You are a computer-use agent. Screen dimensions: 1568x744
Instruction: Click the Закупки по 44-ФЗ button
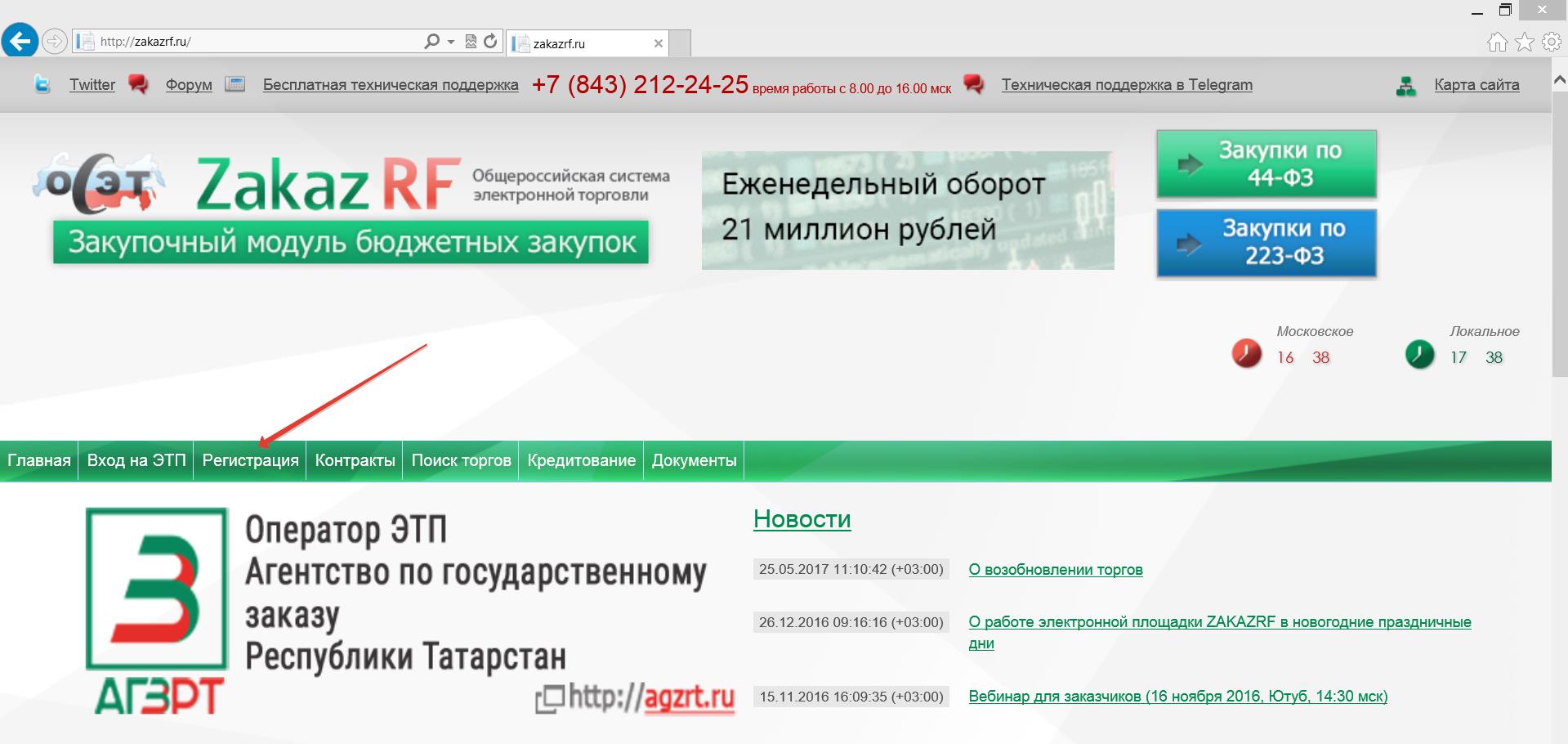pyautogui.click(x=1266, y=164)
